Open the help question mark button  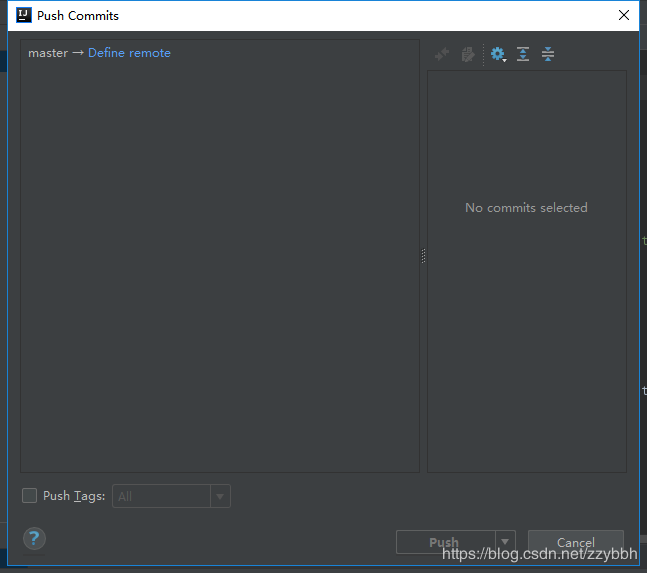point(34,538)
